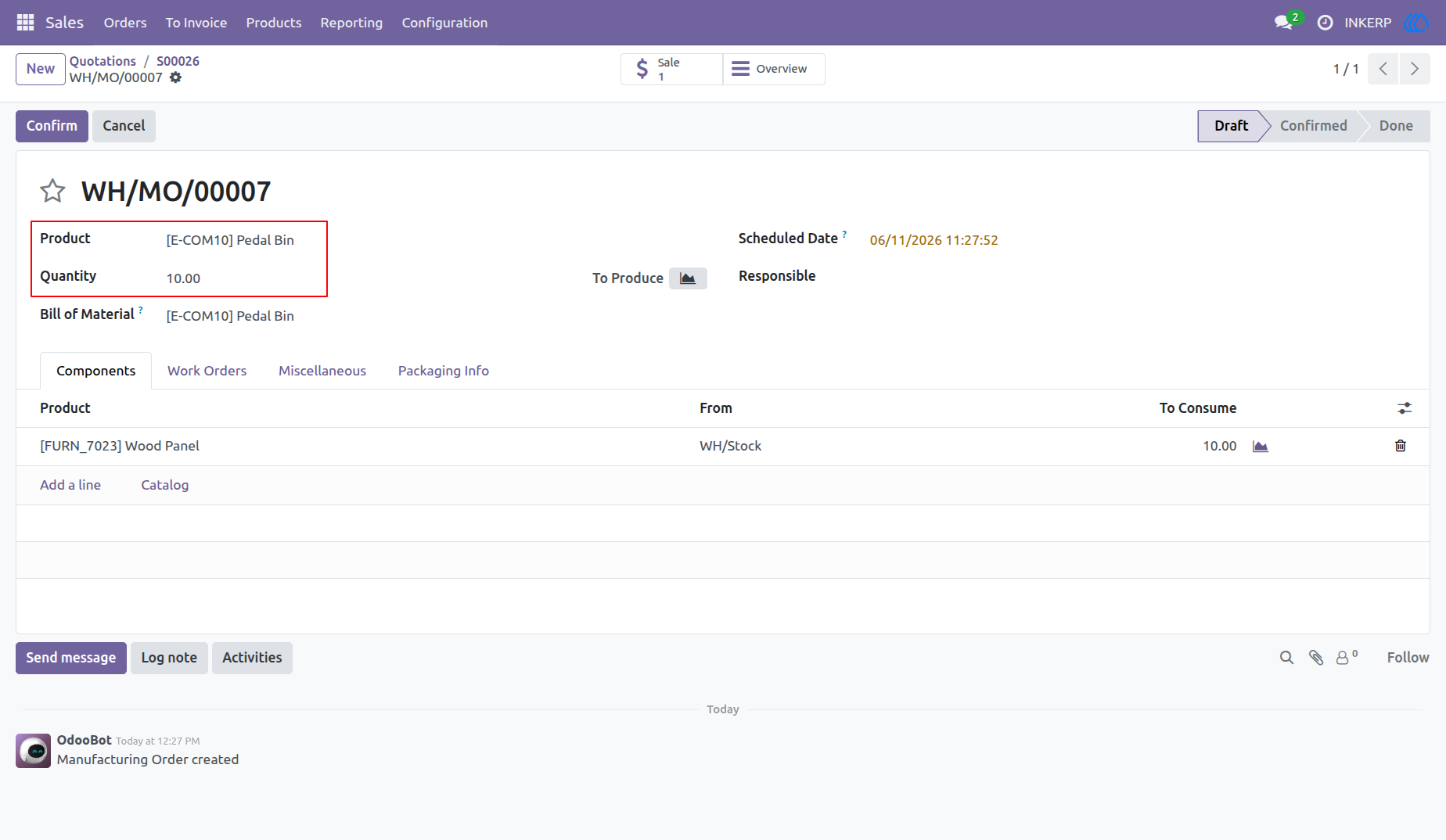Click the New button
The height and width of the screenshot is (840, 1446).
pos(41,69)
